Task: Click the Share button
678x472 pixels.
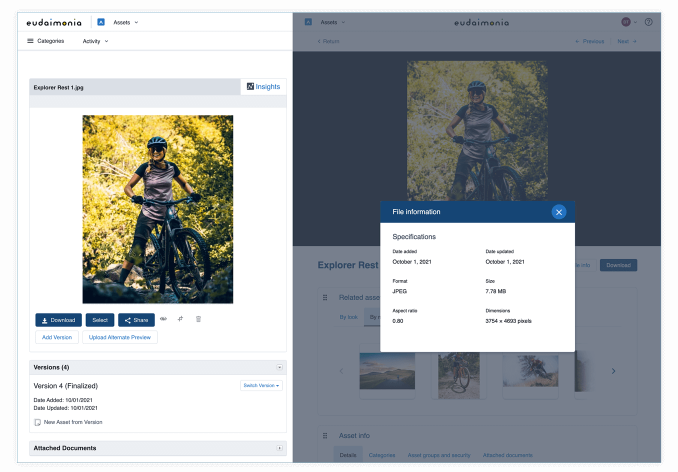Action: click(x=136, y=320)
